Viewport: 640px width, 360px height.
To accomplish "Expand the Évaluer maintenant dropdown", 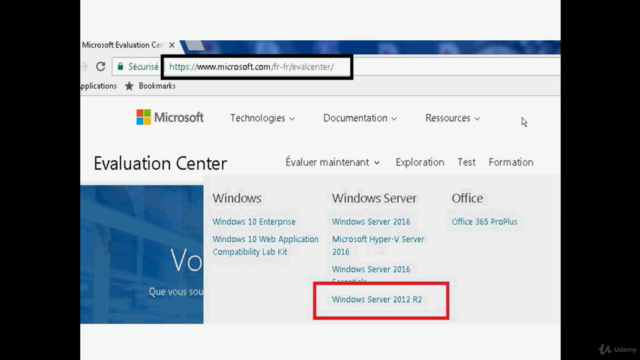I will (x=332, y=162).
